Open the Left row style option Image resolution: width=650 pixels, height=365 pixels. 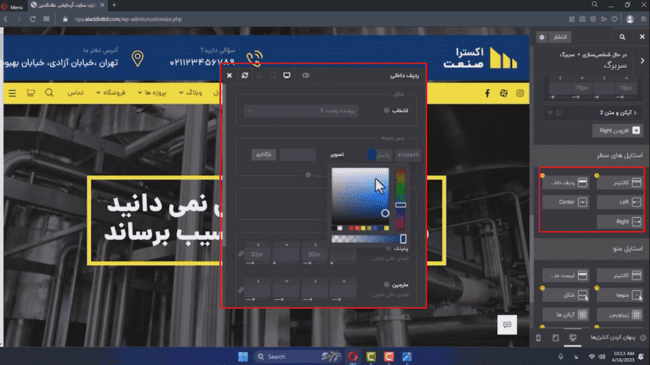pyautogui.click(x=619, y=202)
